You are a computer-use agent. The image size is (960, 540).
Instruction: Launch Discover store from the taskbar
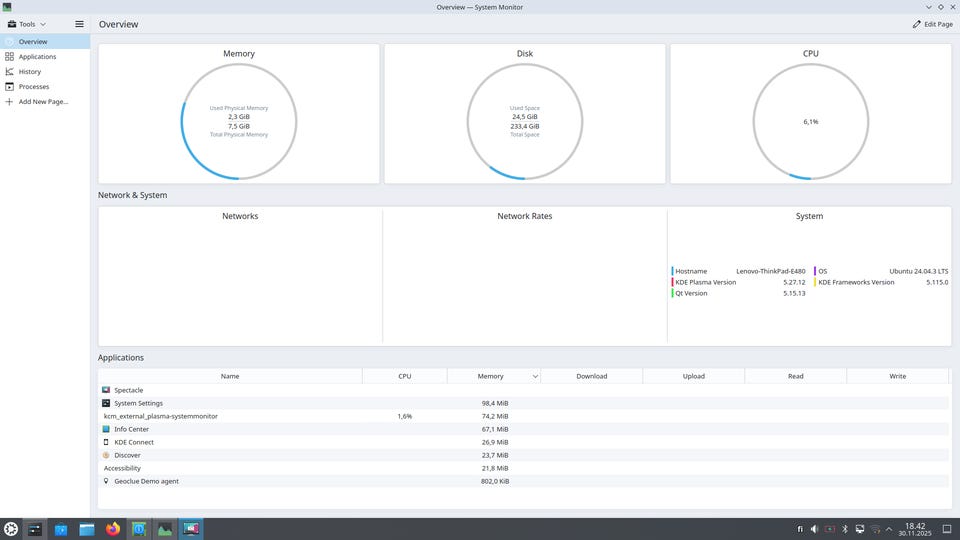click(61, 529)
